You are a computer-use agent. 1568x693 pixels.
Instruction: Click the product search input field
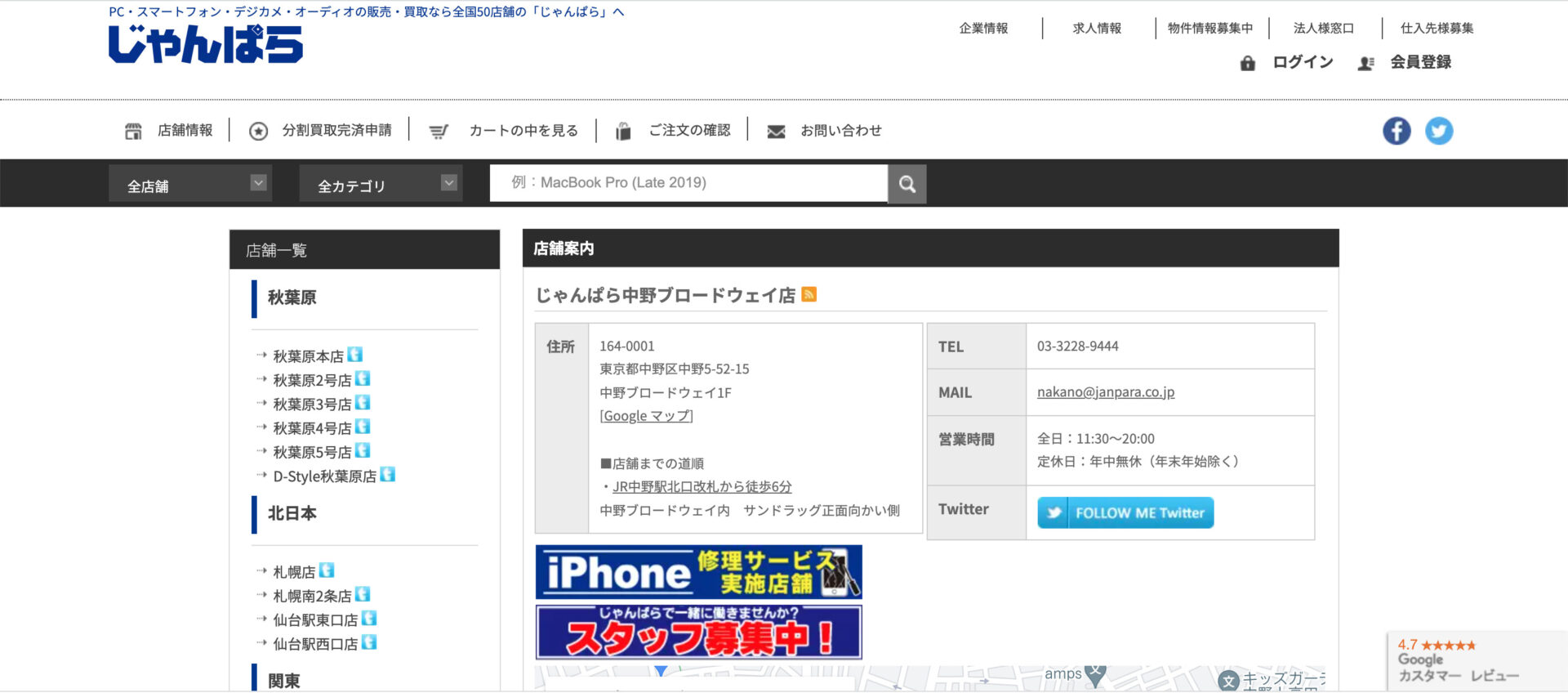tap(688, 183)
